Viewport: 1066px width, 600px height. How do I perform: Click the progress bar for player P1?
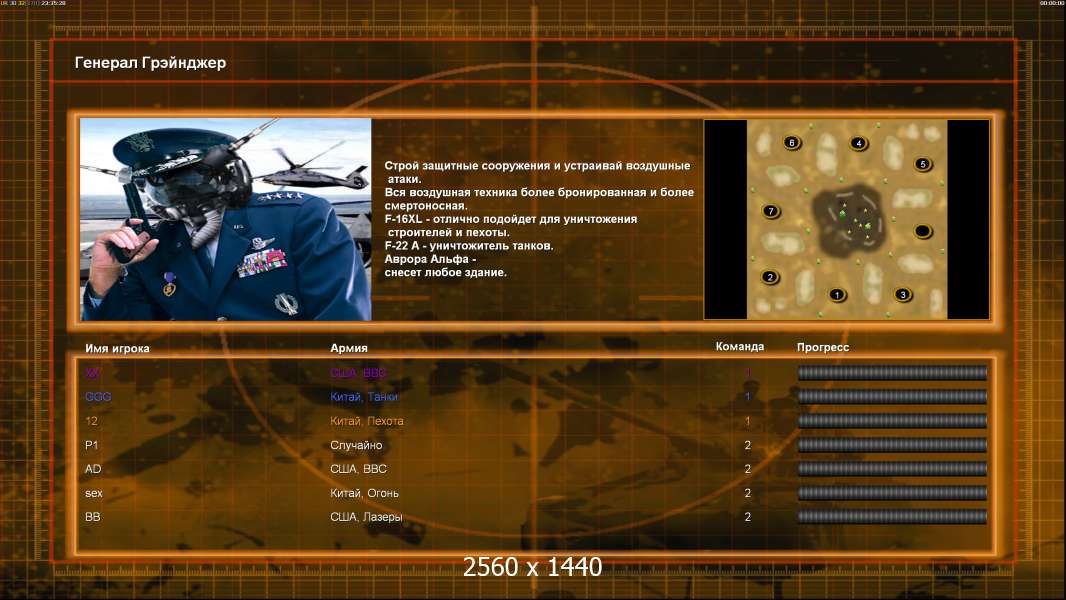[x=892, y=445]
